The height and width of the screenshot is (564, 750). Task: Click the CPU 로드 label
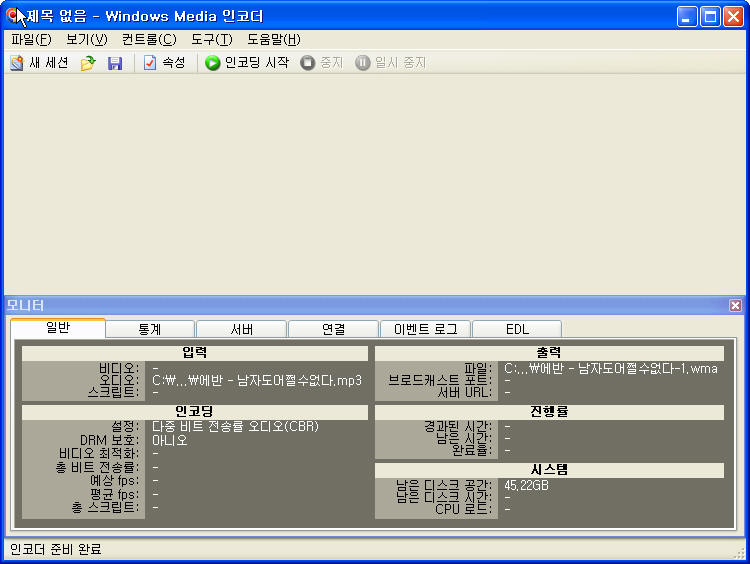pos(463,509)
